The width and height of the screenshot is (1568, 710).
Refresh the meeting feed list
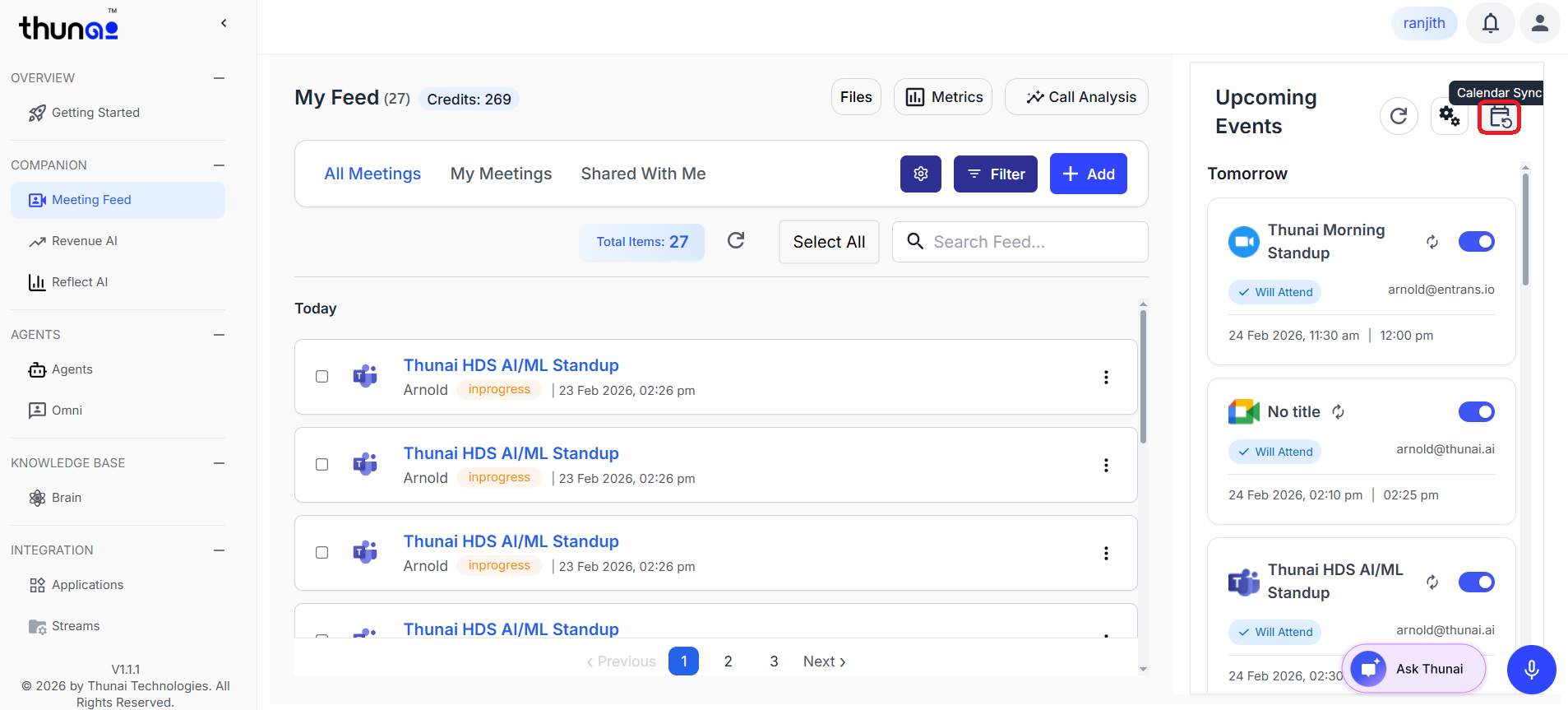[x=736, y=240]
